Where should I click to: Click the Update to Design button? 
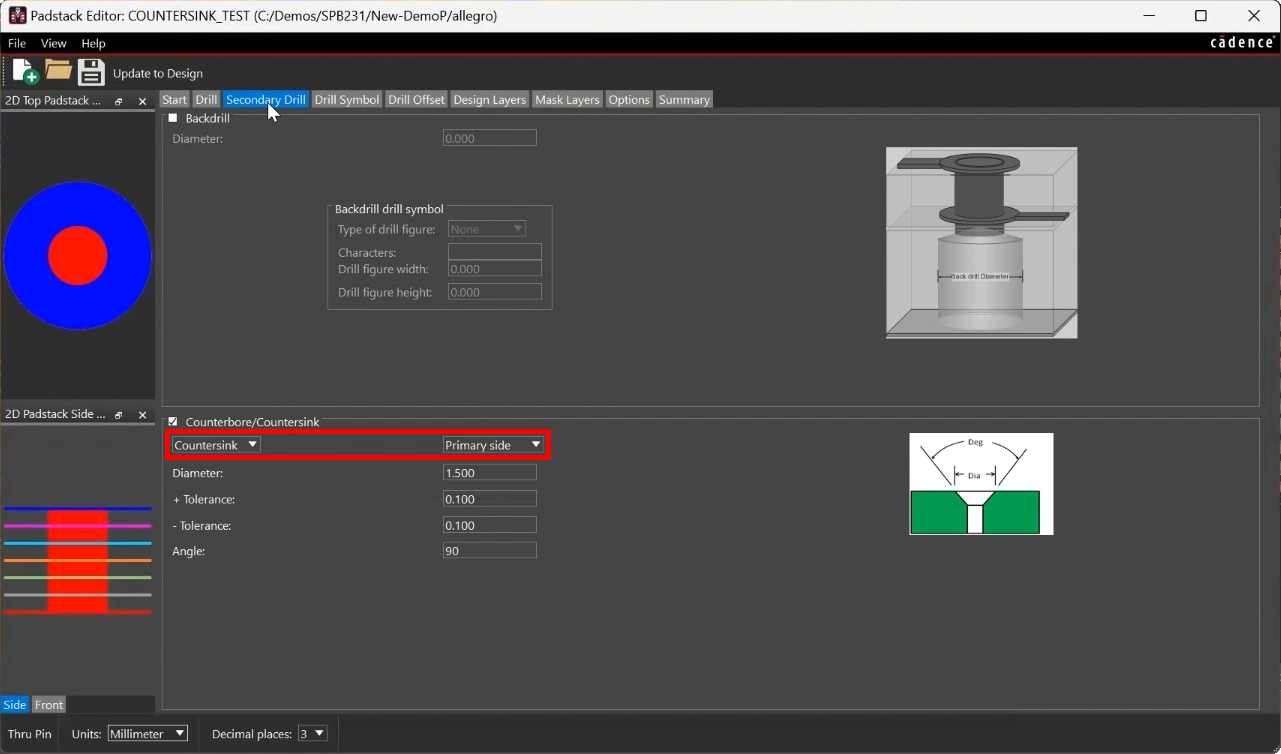coord(158,72)
